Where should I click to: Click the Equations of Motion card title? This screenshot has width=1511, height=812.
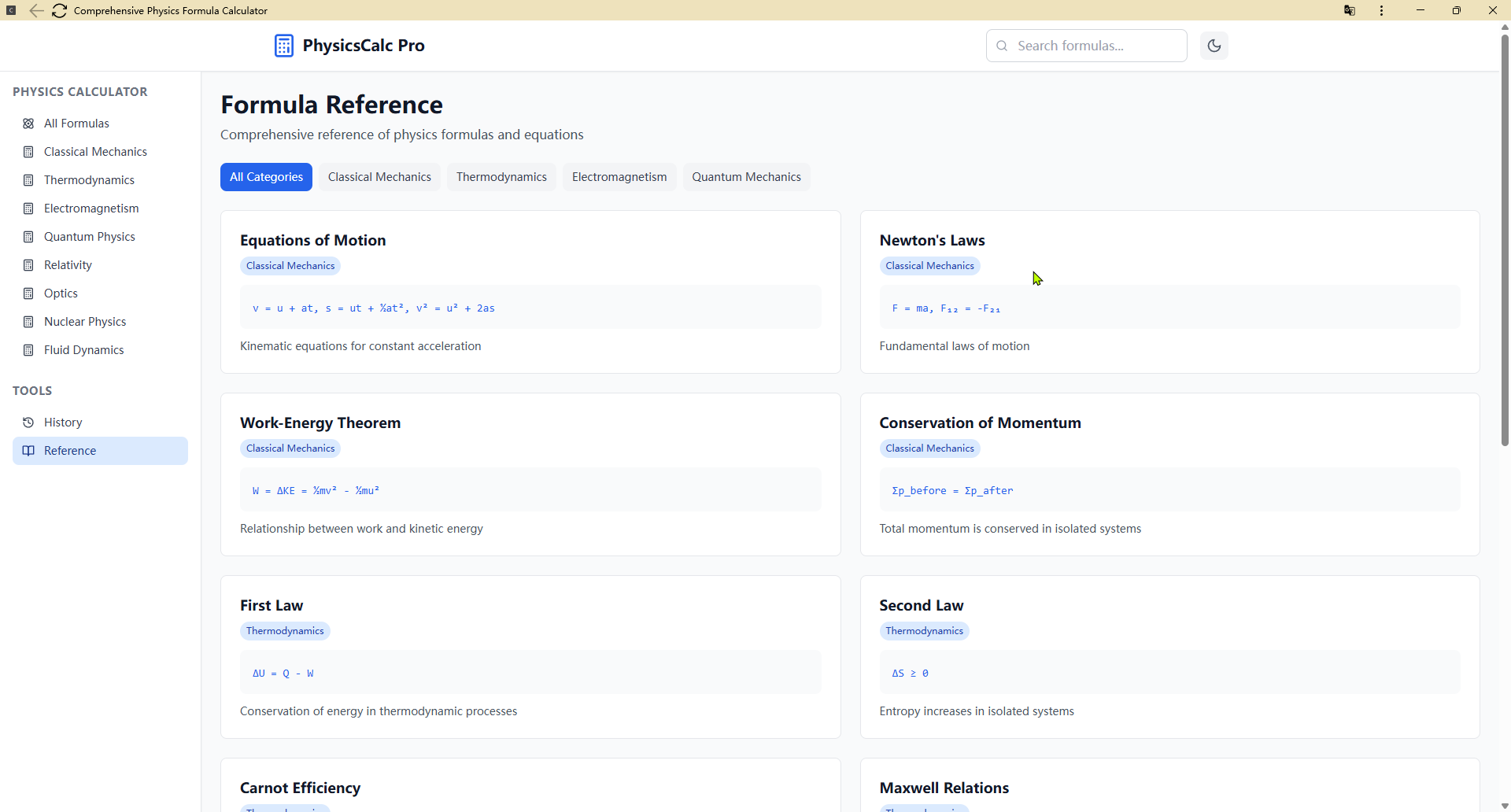click(x=312, y=240)
